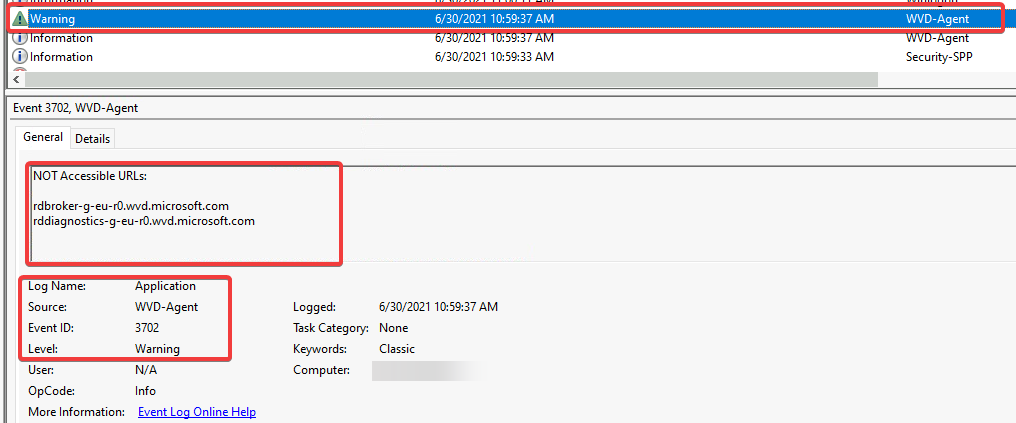The width and height of the screenshot is (1016, 423).
Task: Click the Event ID value 3702
Action: (147, 328)
